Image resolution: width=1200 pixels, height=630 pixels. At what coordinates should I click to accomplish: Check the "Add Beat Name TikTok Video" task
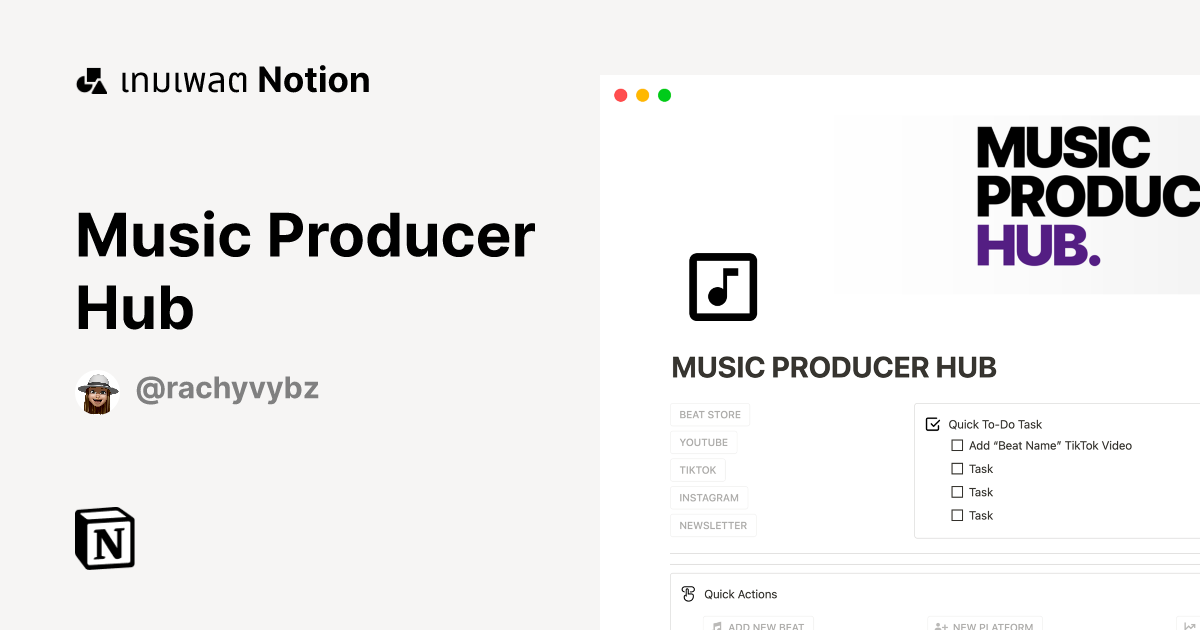[957, 445]
